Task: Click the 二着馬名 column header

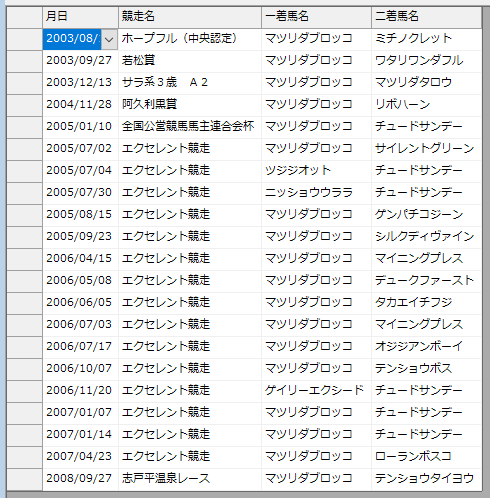Action: coord(426,17)
